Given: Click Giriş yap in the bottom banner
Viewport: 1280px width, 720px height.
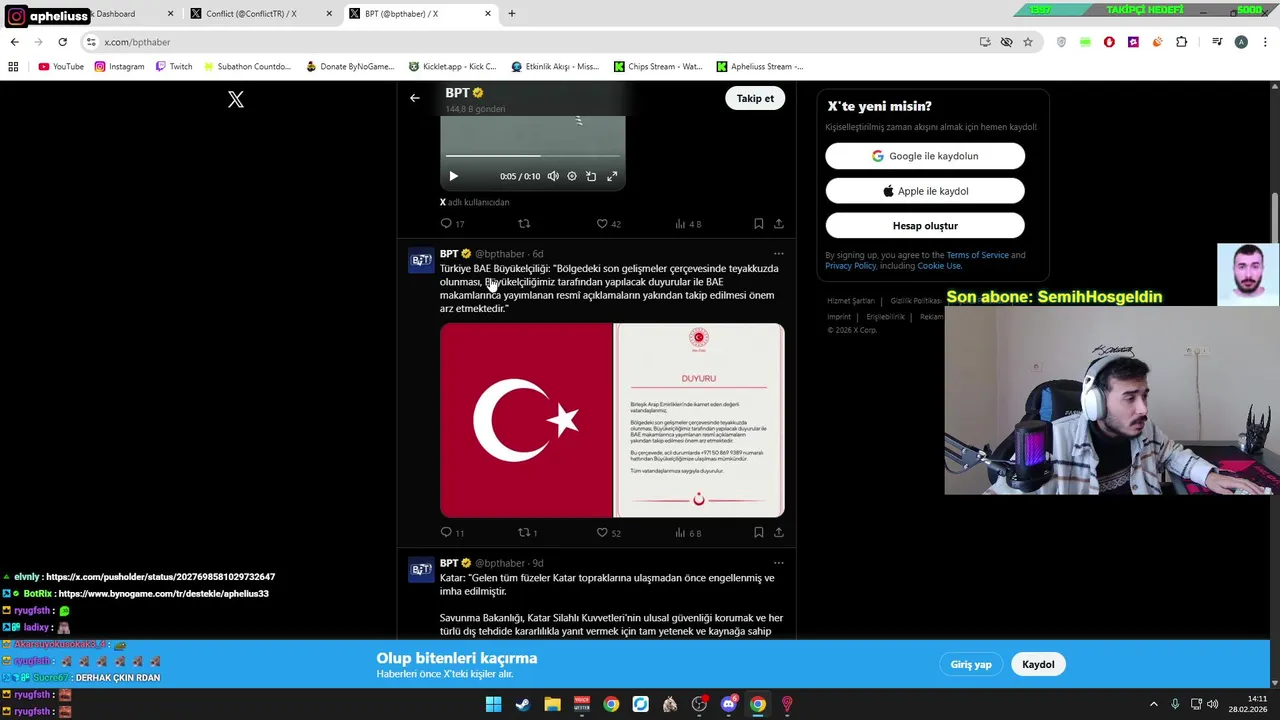Looking at the screenshot, I should click(x=971, y=664).
